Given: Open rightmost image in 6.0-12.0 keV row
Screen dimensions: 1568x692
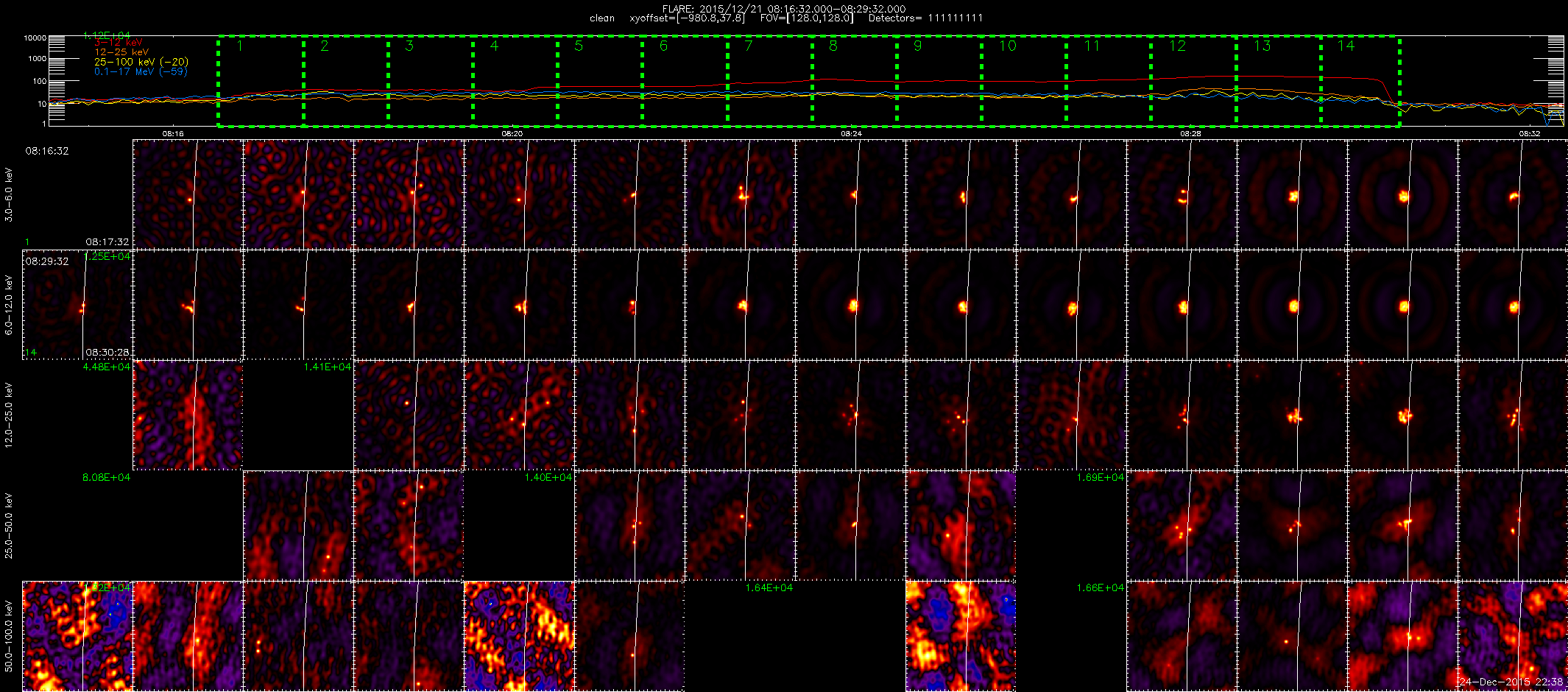Looking at the screenshot, I should tap(1513, 305).
